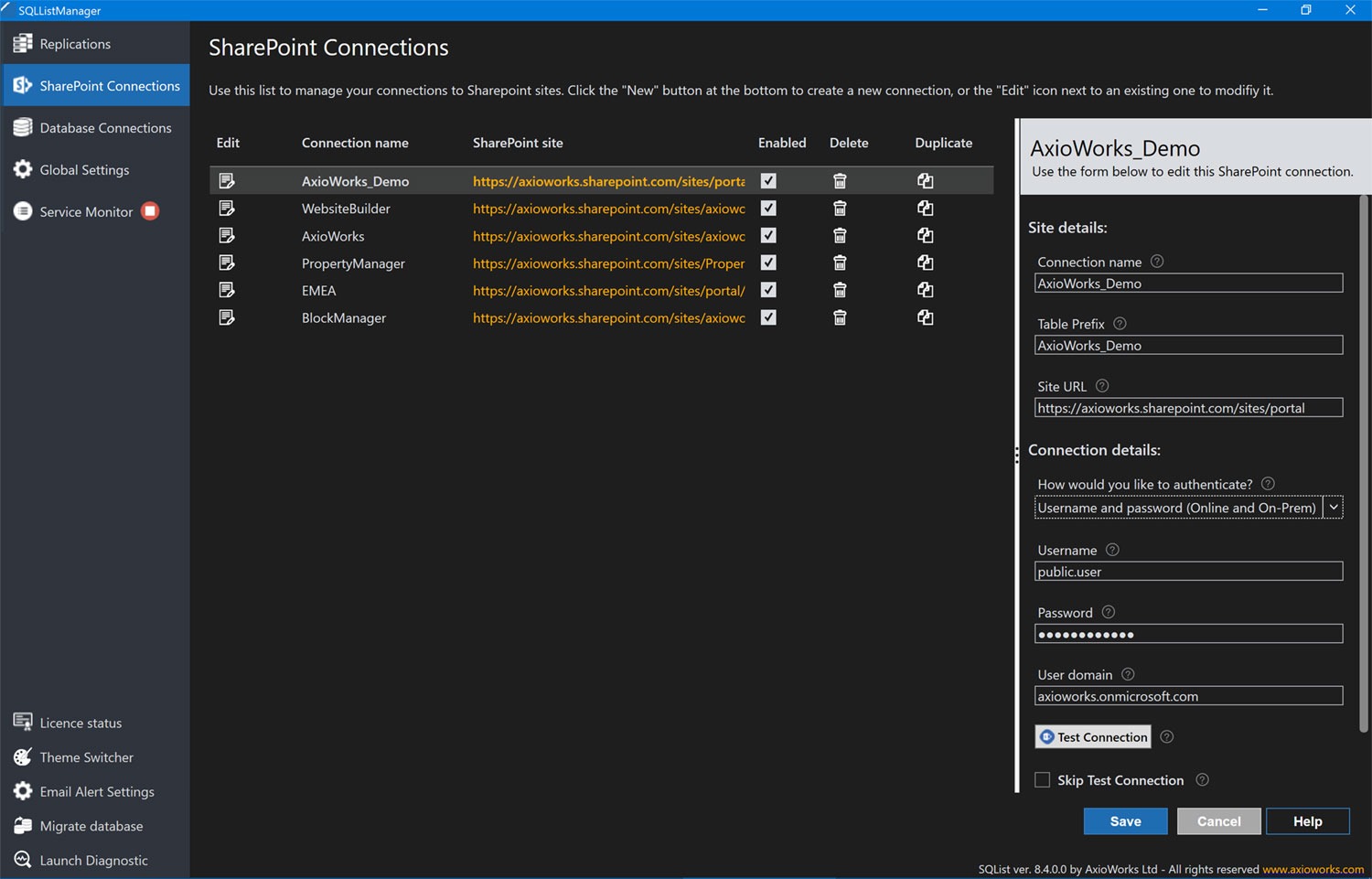This screenshot has width=1372, height=879.
Task: Click the Test Connection button
Action: 1093,736
